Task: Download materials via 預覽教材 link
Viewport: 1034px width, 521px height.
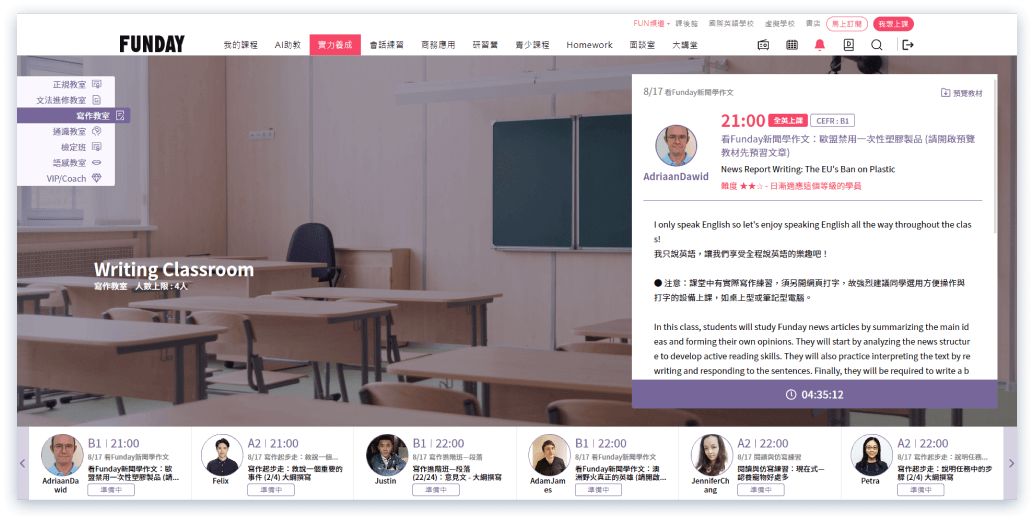Action: (x=962, y=93)
